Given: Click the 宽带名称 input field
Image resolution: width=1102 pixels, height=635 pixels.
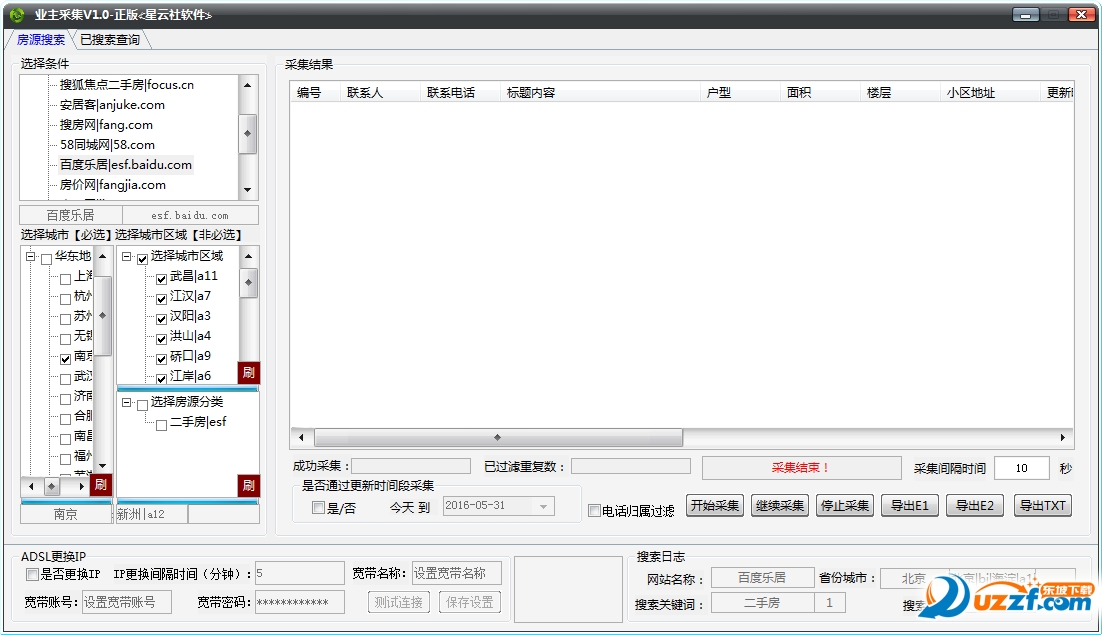Looking at the screenshot, I should [457, 573].
